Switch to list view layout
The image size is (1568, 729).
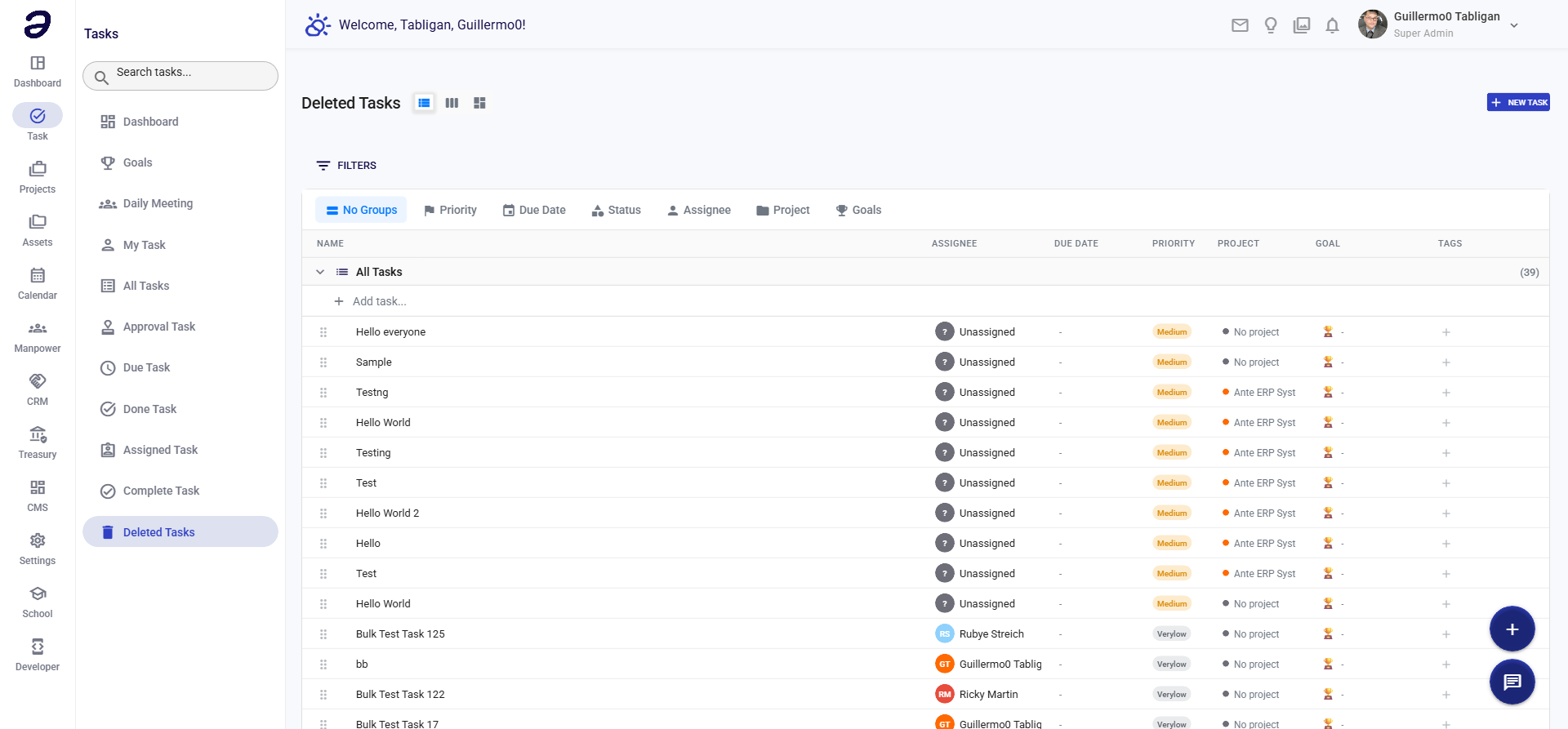[x=424, y=103]
